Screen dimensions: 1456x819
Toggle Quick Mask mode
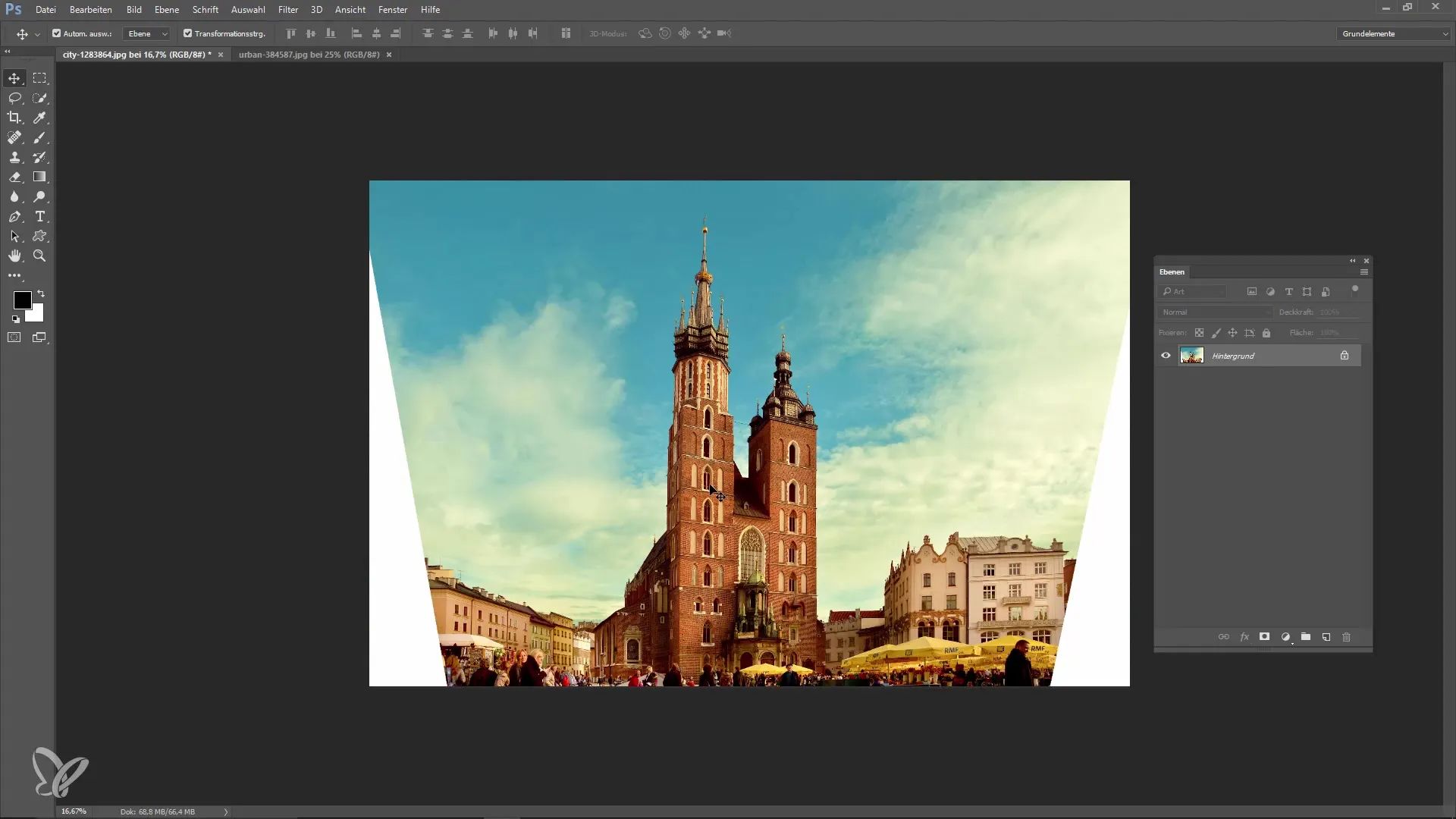point(14,337)
